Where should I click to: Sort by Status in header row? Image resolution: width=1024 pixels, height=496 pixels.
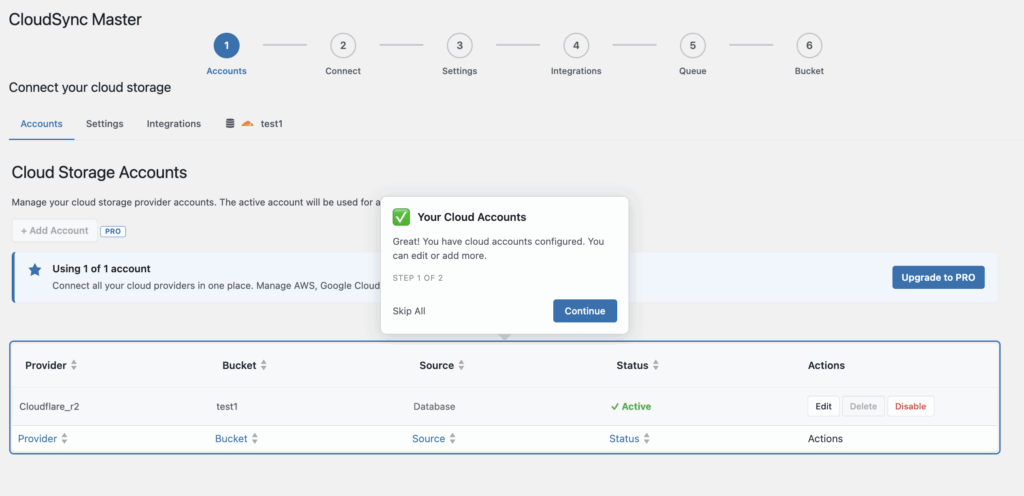coord(655,366)
